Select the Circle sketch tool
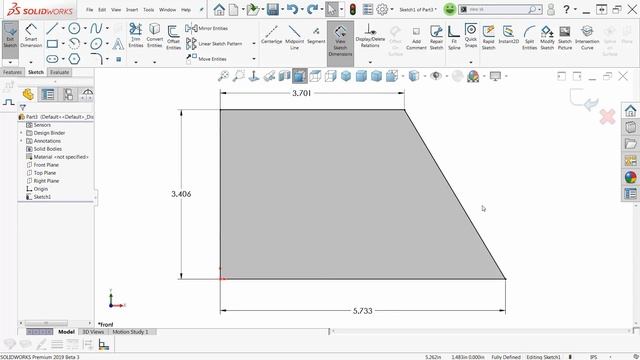Screen dimensions: 640x360 (x=74, y=28)
